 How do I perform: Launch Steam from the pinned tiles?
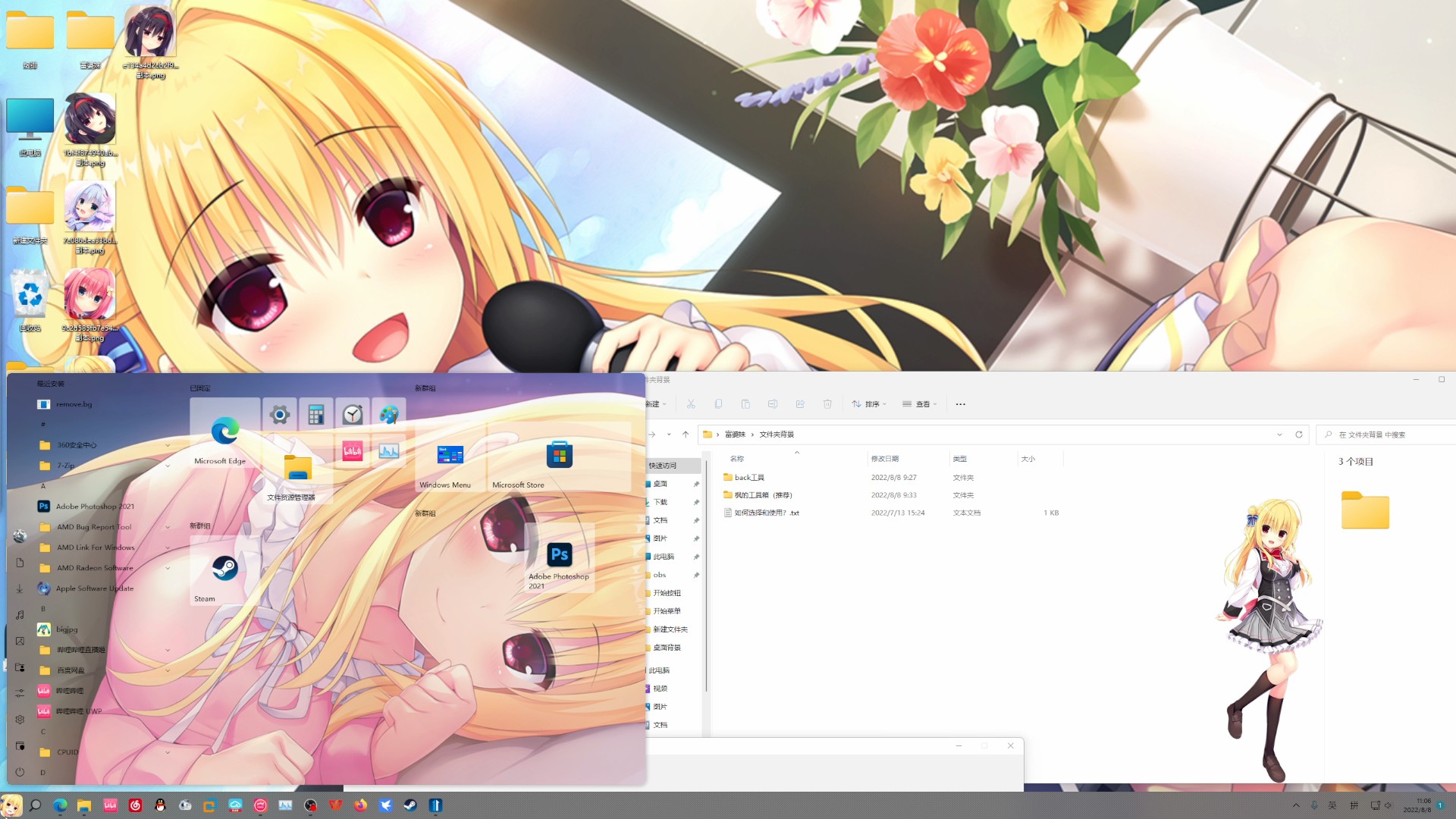pos(224,570)
